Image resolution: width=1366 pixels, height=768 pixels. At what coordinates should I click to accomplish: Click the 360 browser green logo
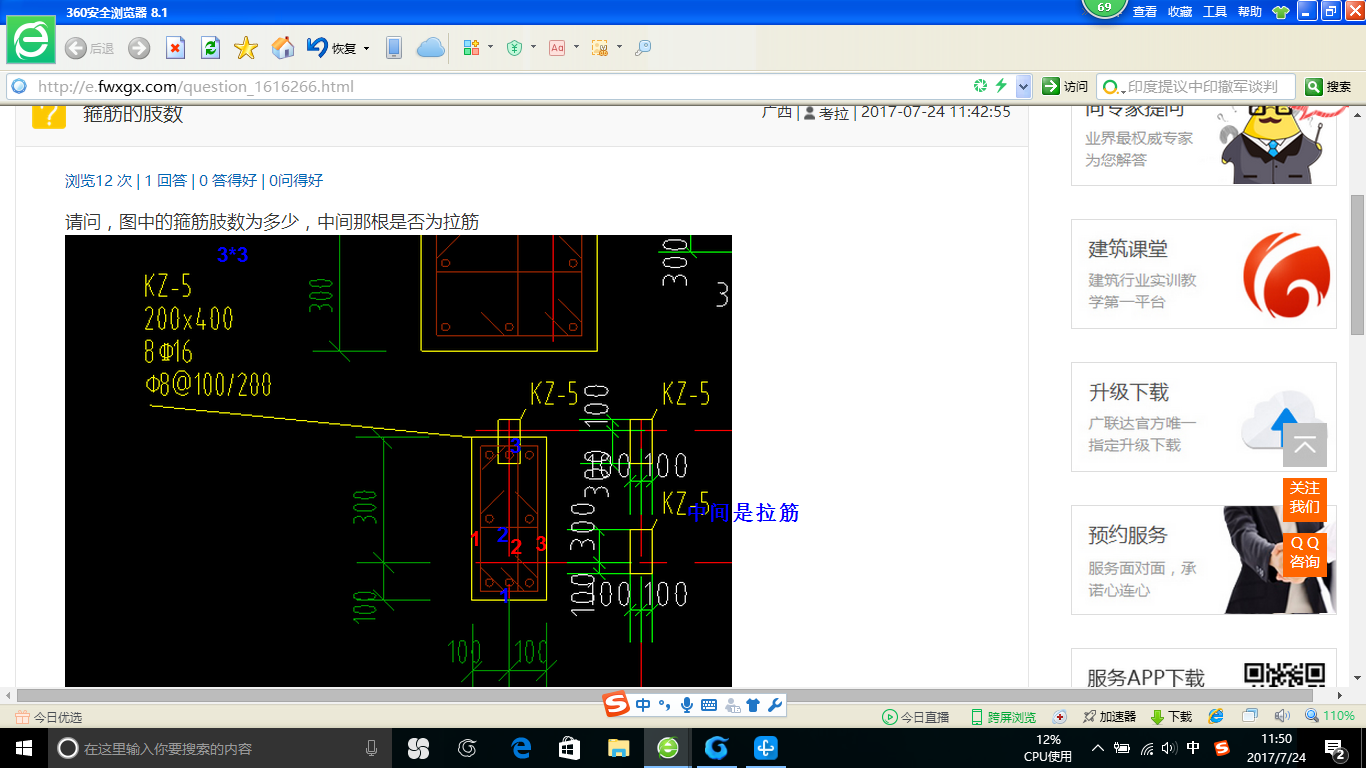[31, 41]
